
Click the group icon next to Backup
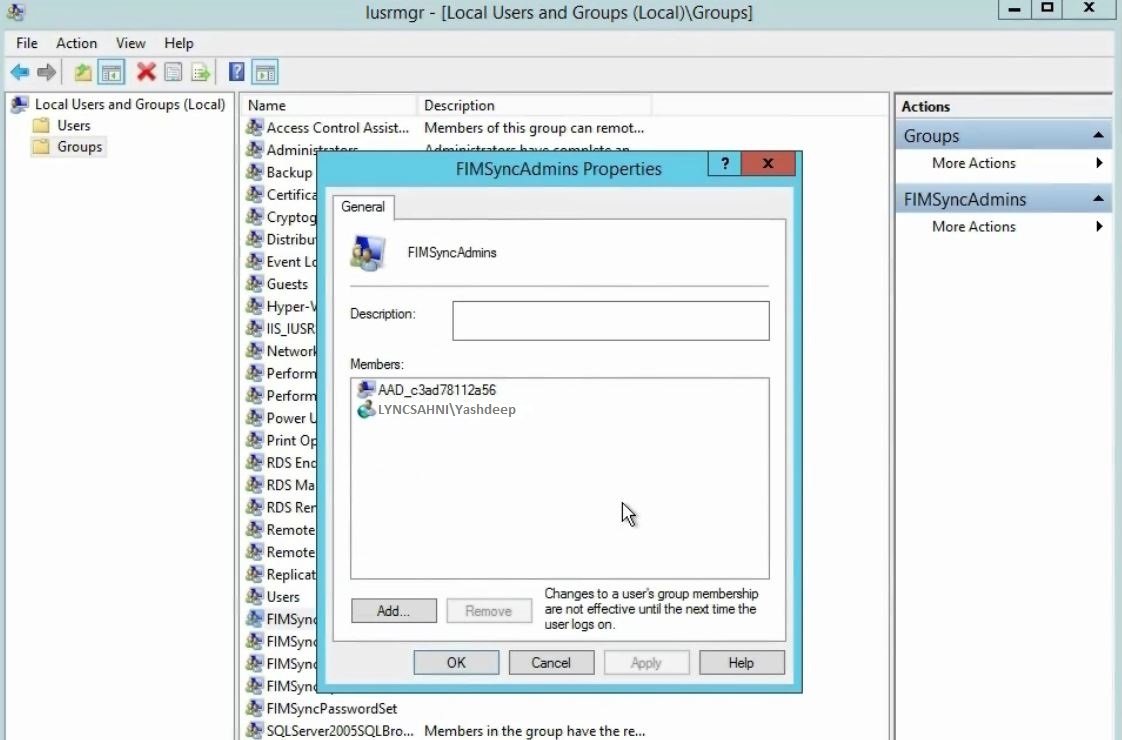click(x=254, y=172)
